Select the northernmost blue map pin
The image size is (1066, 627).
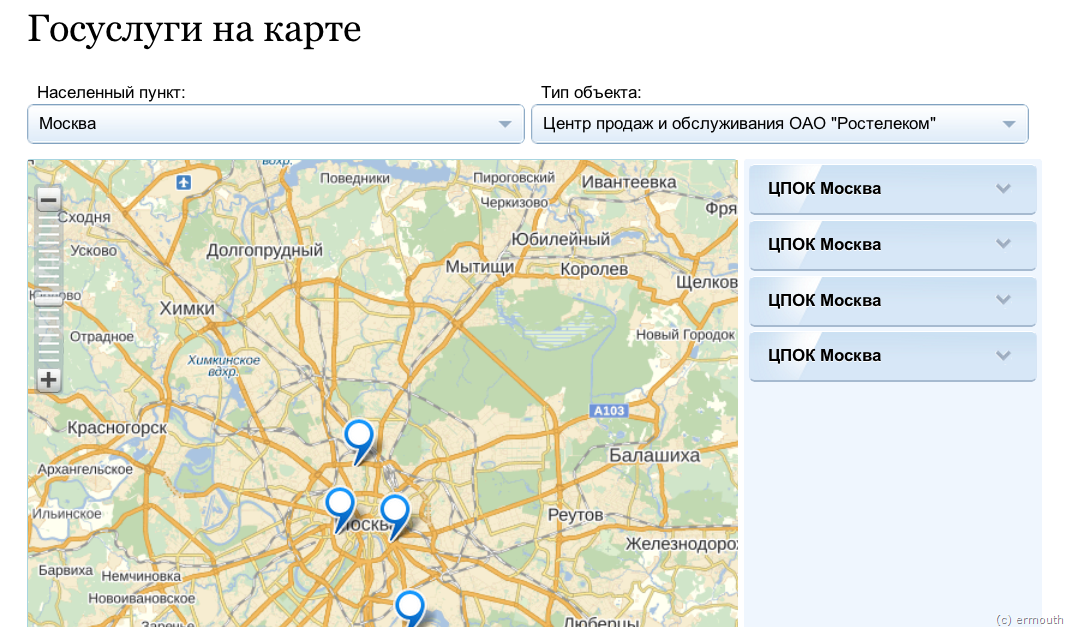point(359,441)
